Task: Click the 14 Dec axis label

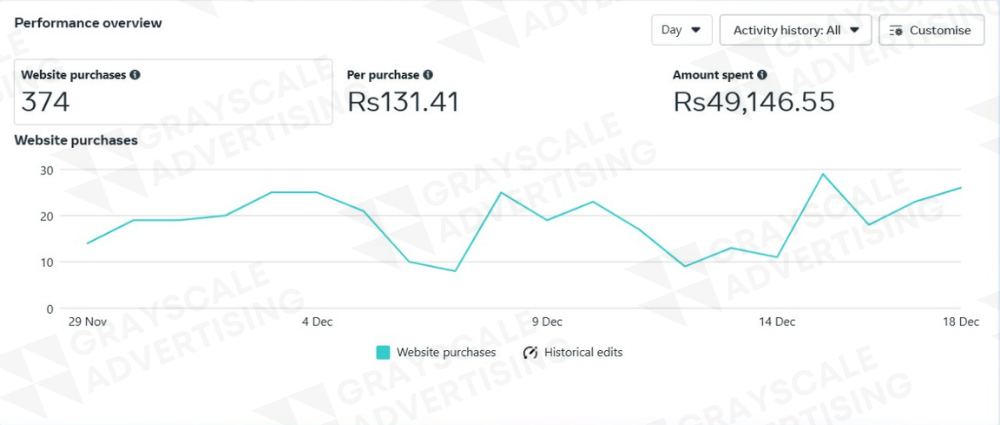Action: coord(777,322)
